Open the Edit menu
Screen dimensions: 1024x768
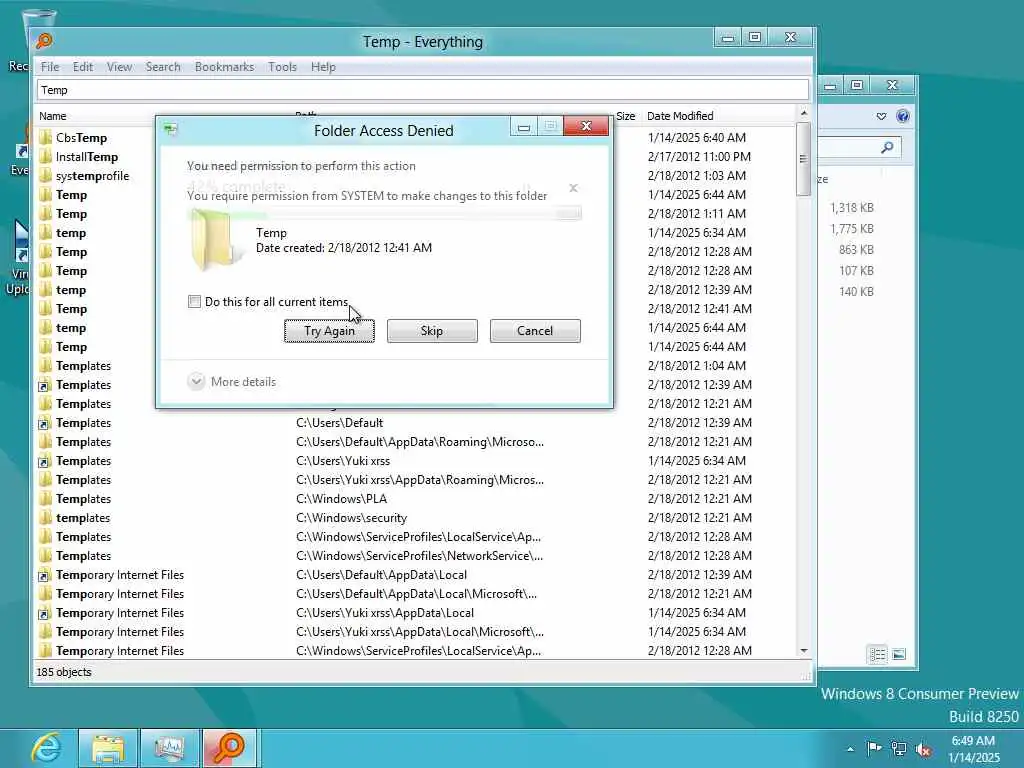tap(82, 67)
